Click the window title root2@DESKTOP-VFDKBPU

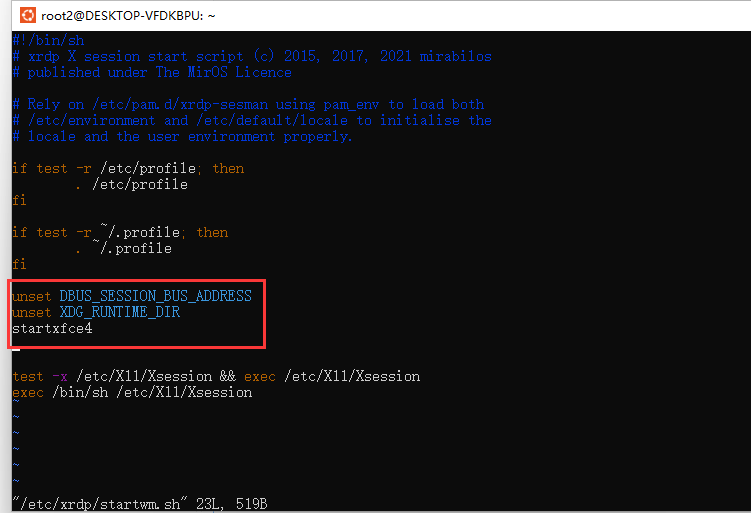(128, 16)
